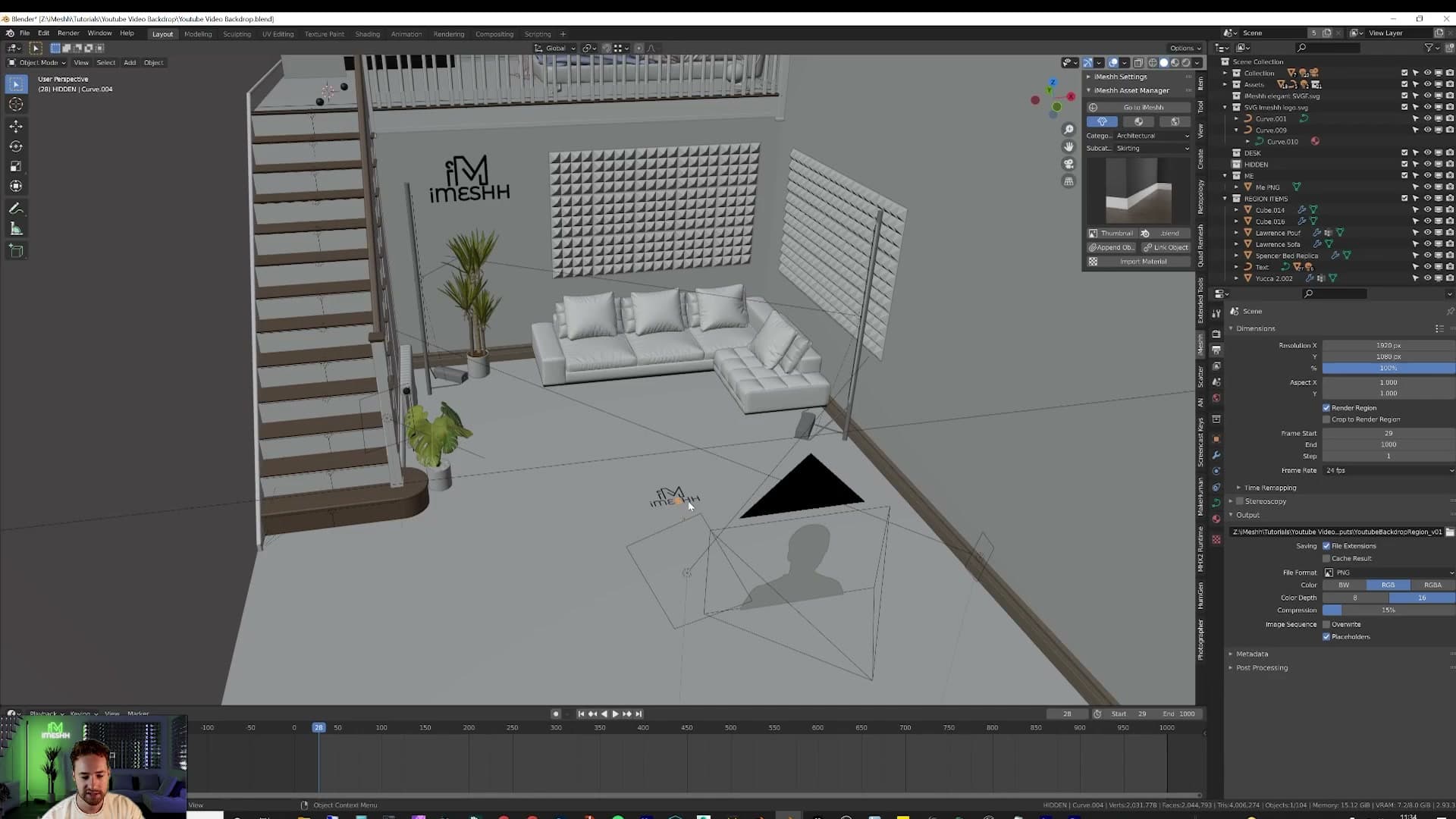Open the Modifier wrench properties tab
This screenshot has width=1456, height=819.
[1216, 455]
